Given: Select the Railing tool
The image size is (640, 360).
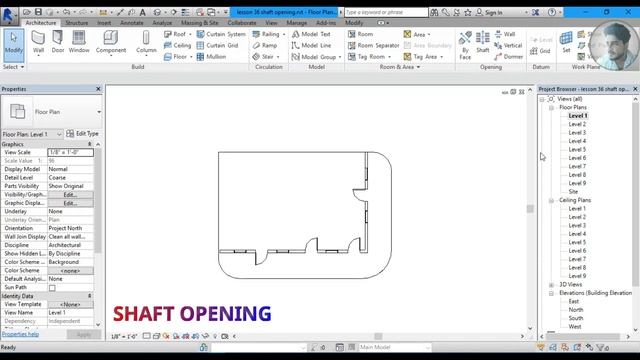Looking at the screenshot, I should click(x=266, y=34).
